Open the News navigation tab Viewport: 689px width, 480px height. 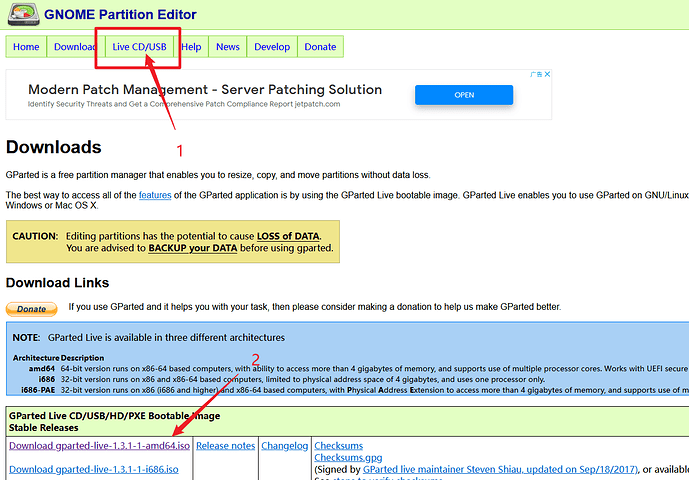(228, 47)
